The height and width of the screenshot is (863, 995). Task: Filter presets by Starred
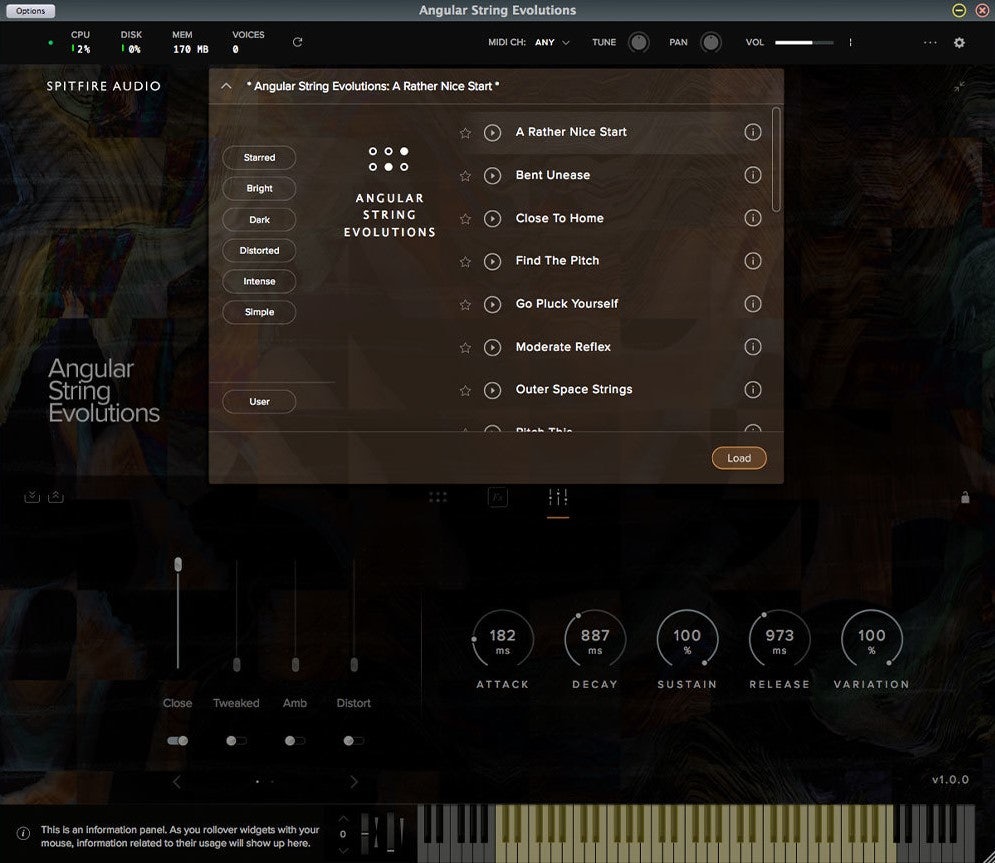pos(260,157)
